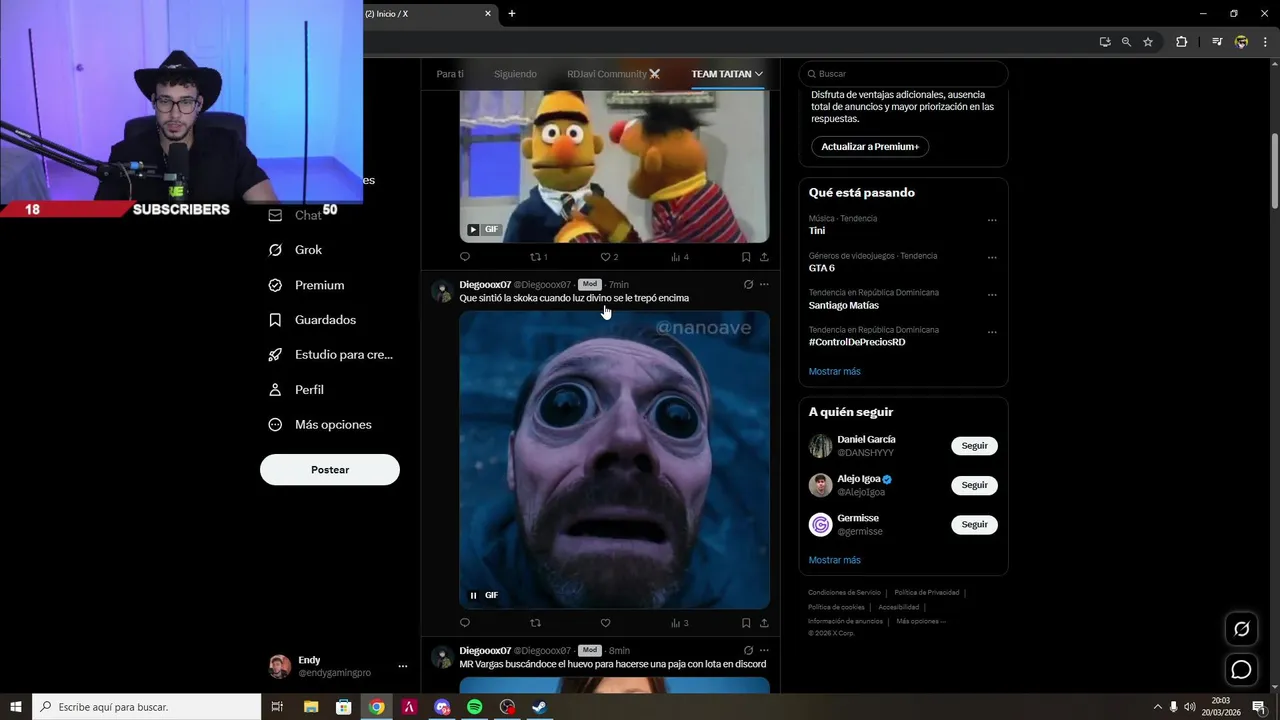Click Actualizar a Premium+ button
This screenshot has width=1280, height=720.
[x=870, y=147]
